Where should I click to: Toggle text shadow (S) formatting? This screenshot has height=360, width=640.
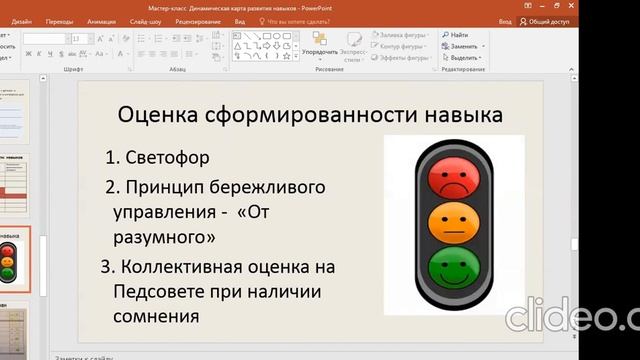pos(61,54)
